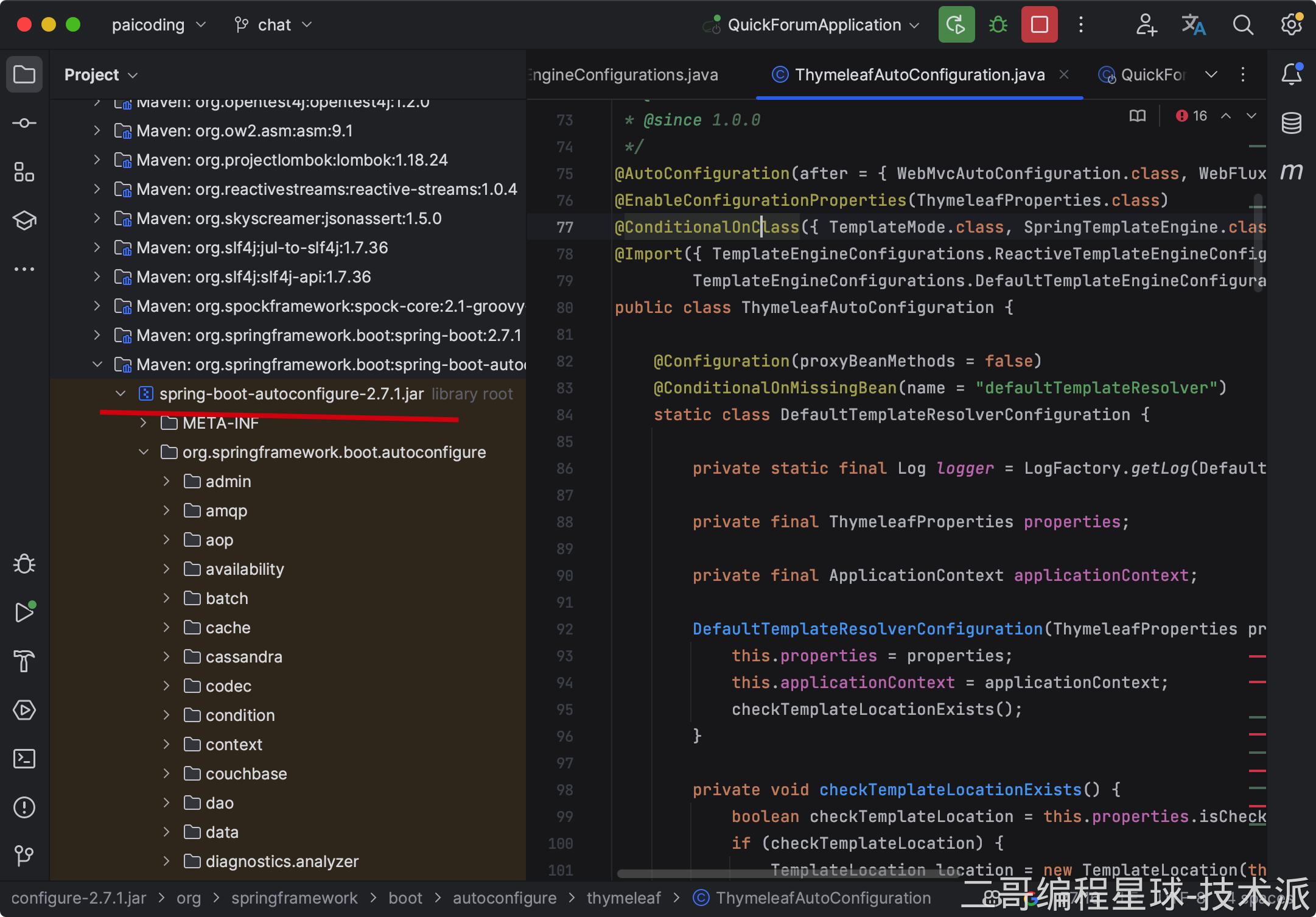Open the Terminal tool window
Screen dimensions: 1316x917
click(x=24, y=759)
